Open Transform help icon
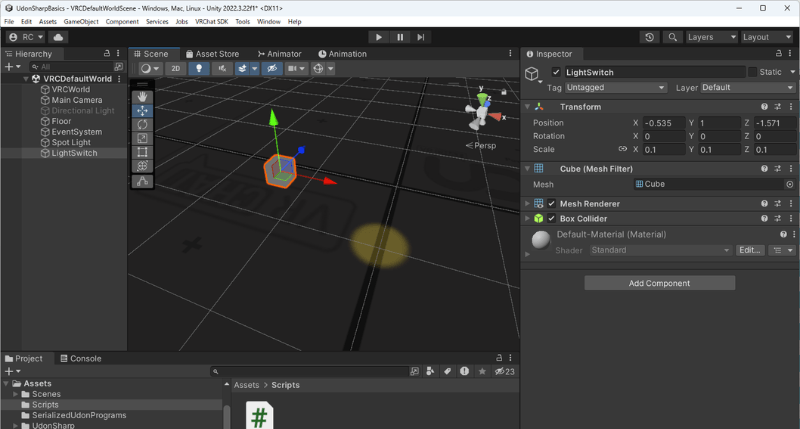This screenshot has height=429, width=800. pos(764,107)
